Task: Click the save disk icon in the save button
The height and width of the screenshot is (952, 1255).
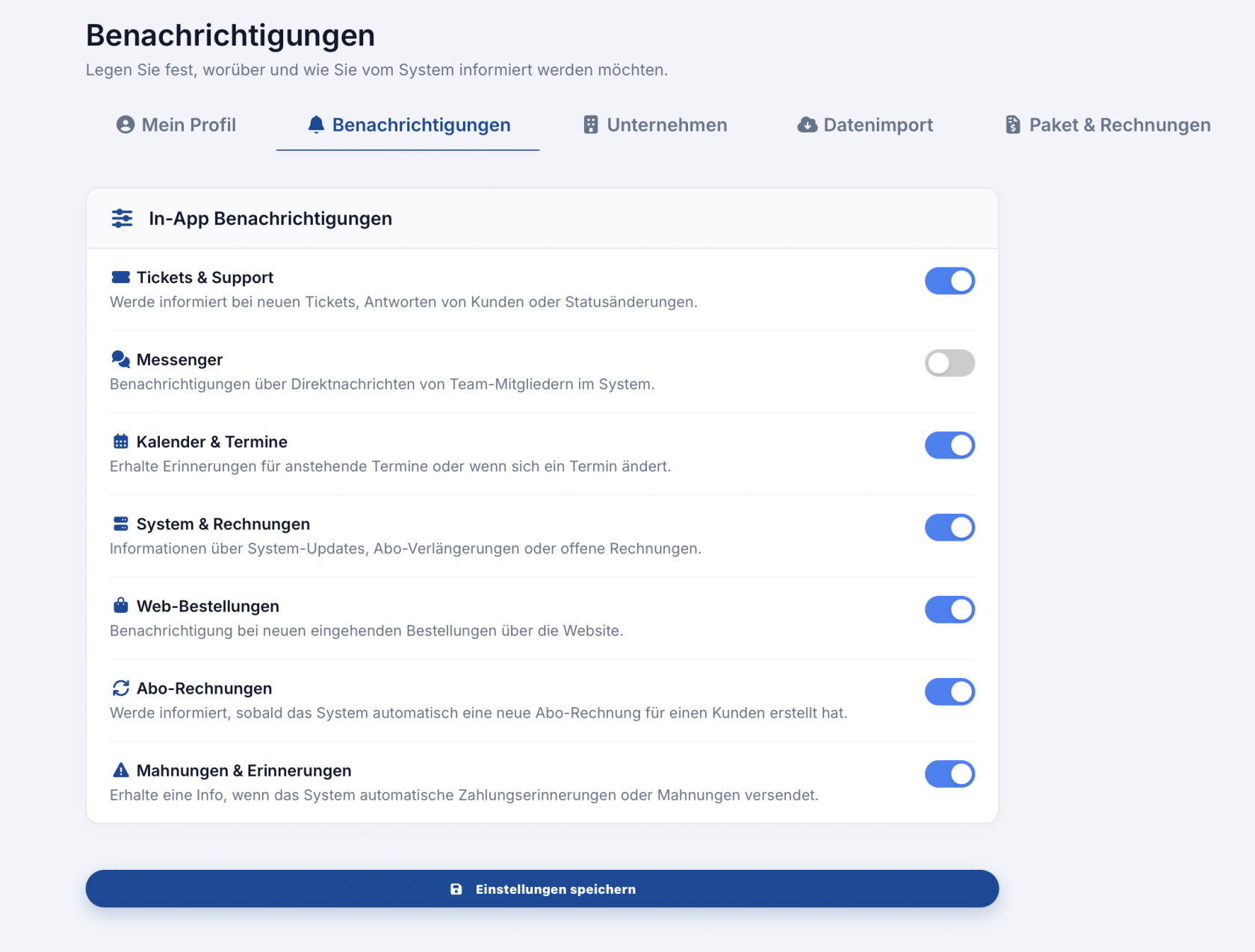Action: point(456,889)
